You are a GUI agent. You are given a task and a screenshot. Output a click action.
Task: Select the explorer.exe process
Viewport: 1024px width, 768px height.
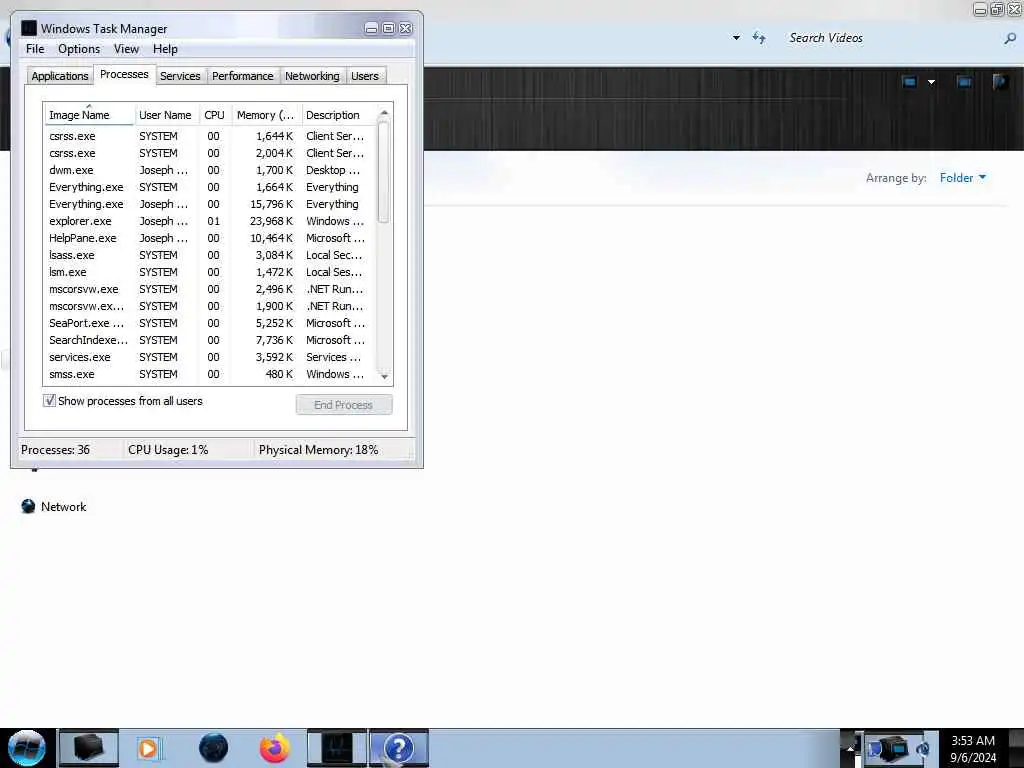pyautogui.click(x=209, y=221)
